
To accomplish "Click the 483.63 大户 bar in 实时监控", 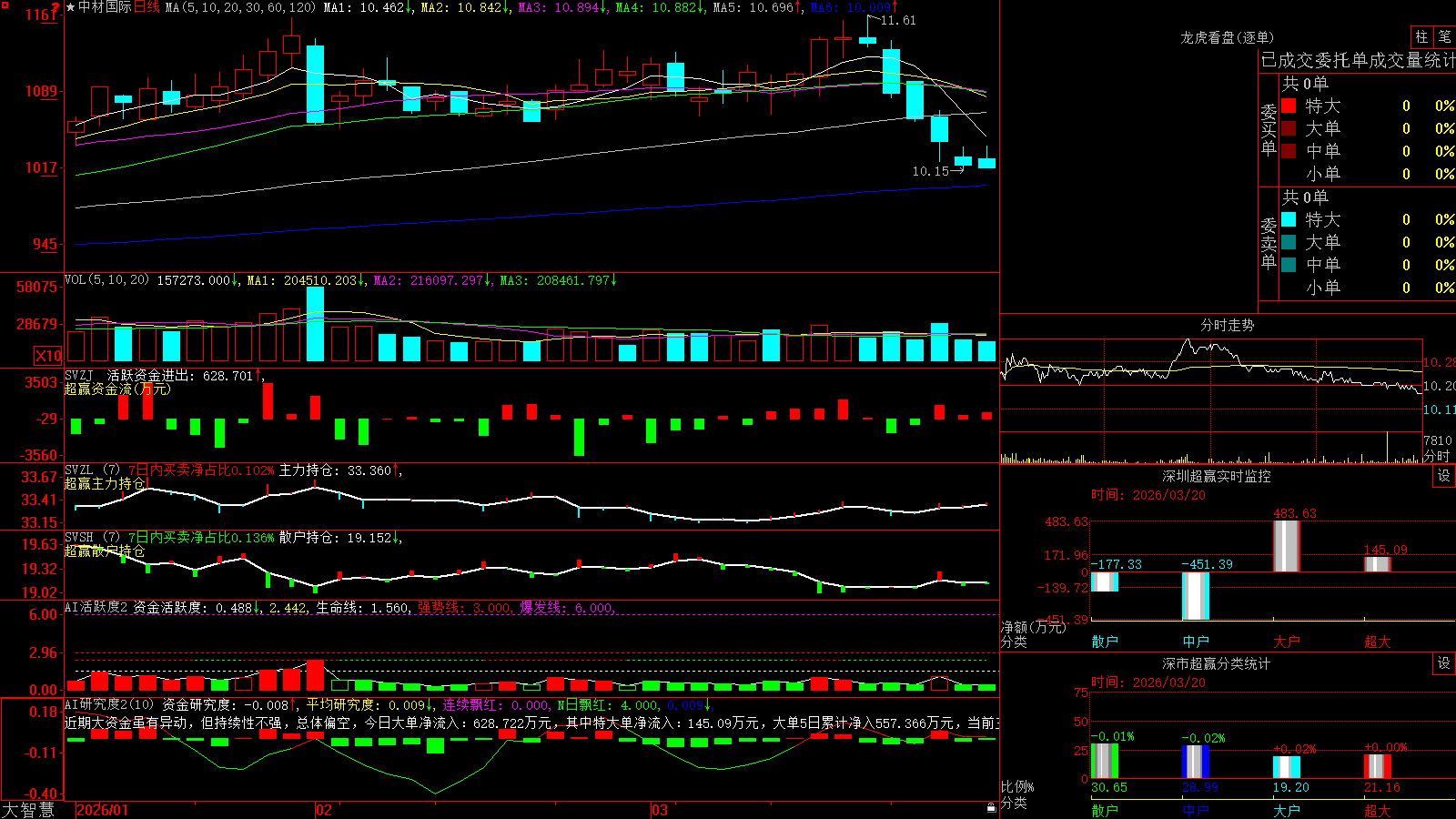I will pos(1286,545).
